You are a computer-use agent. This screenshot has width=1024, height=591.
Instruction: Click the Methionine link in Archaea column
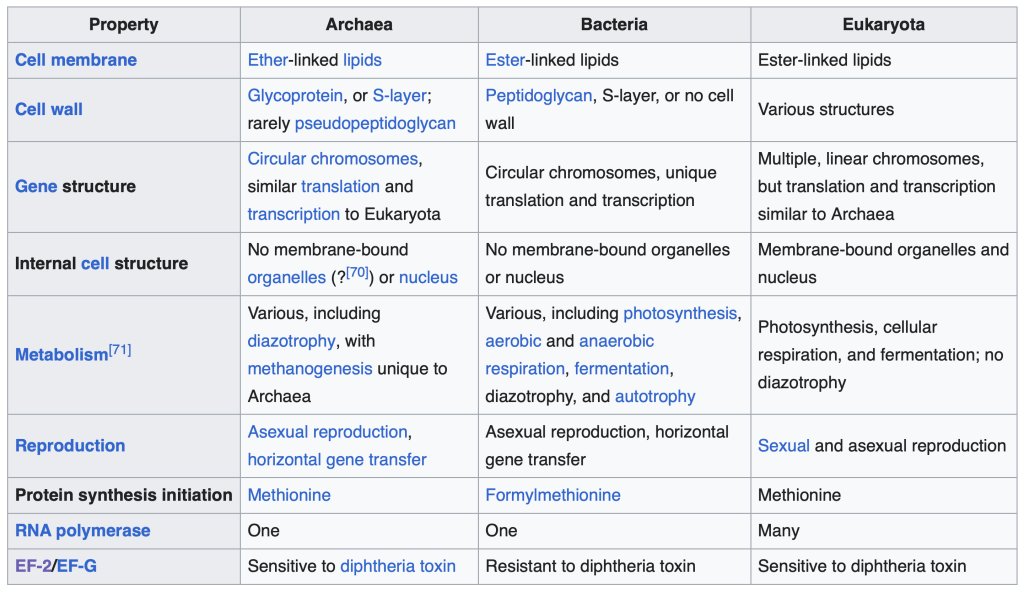pos(289,496)
